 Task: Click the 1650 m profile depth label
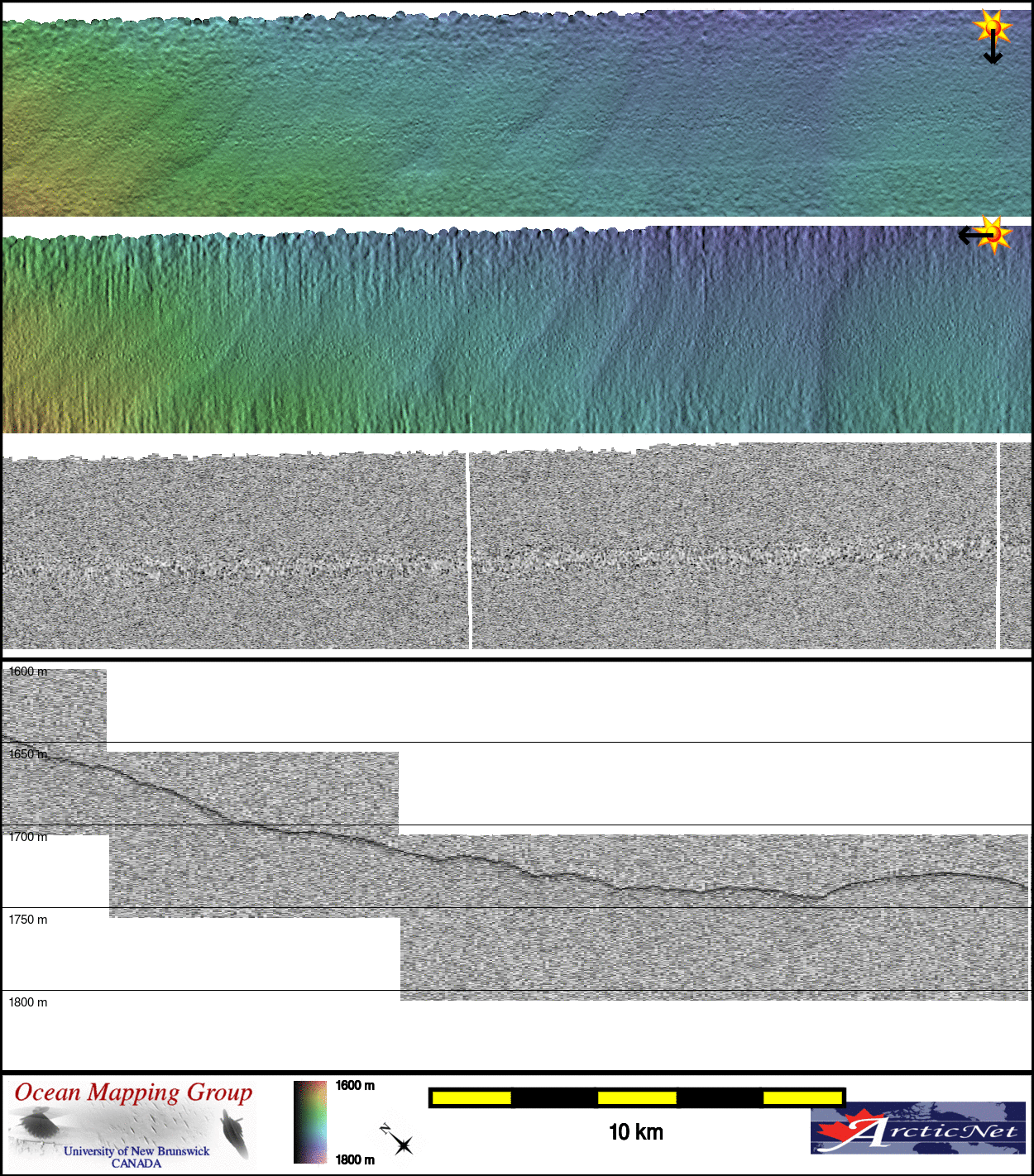(x=28, y=754)
